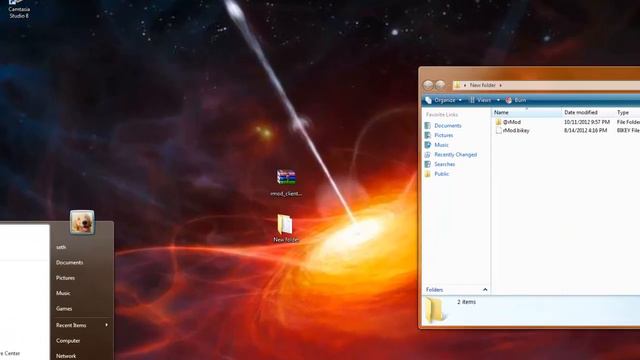640x360 pixels.
Task: Expand the Folders pane chevron
Action: 485,289
